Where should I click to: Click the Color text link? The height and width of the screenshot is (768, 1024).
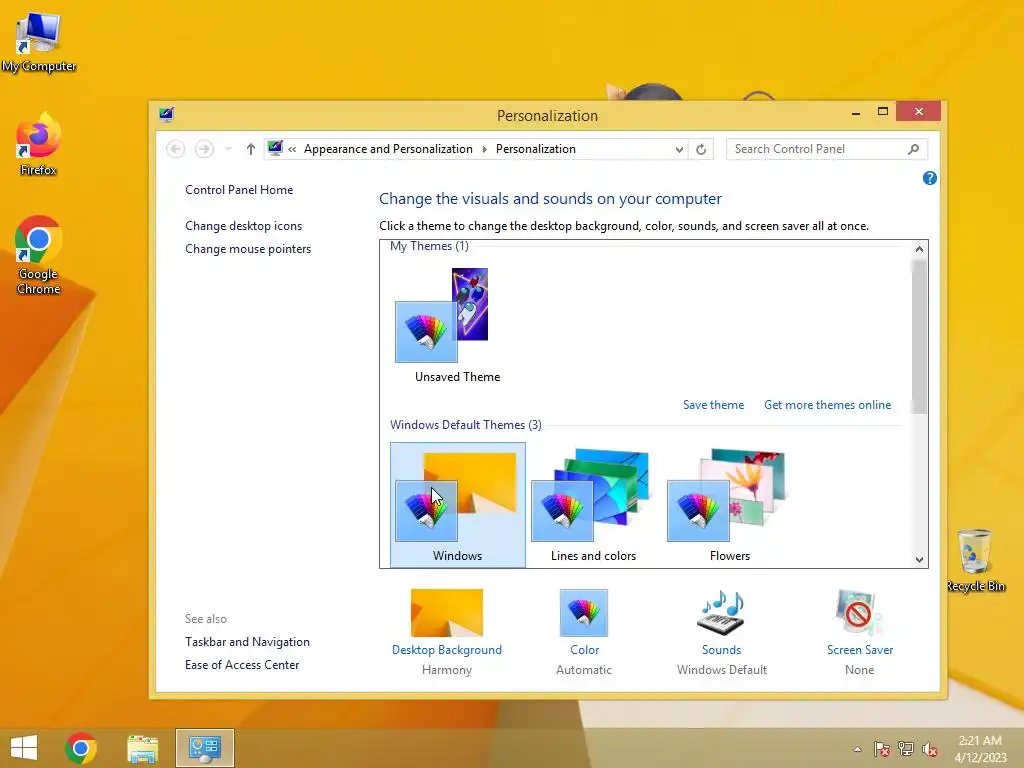(584, 650)
